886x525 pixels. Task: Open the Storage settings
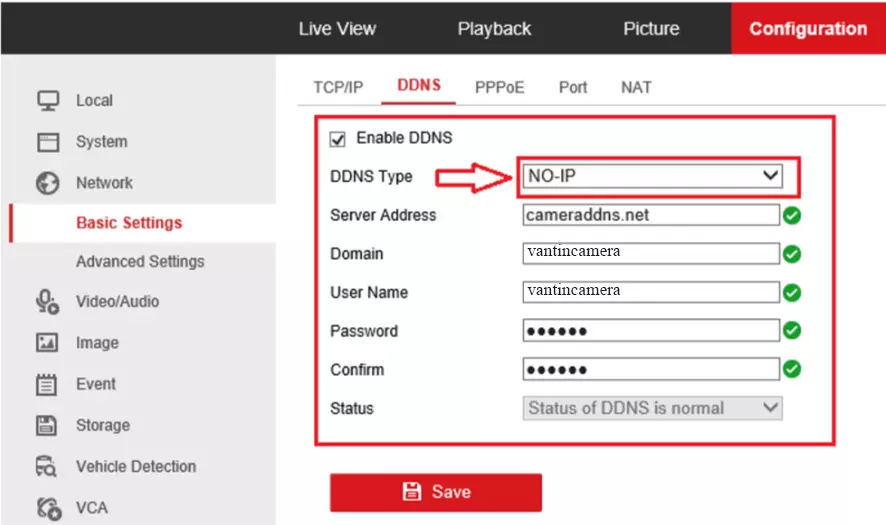pyautogui.click(x=103, y=426)
